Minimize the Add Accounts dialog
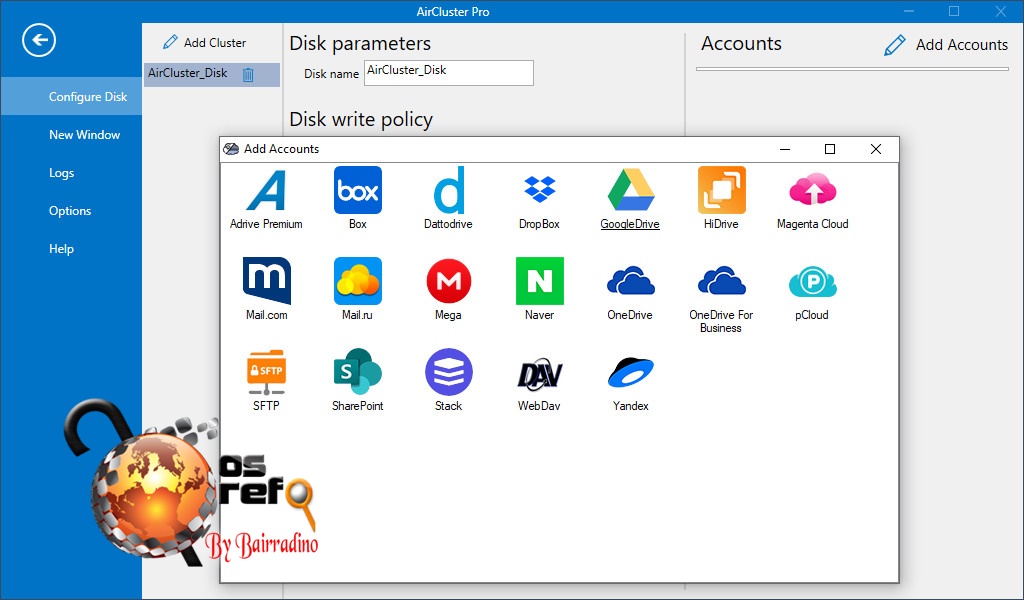This screenshot has height=600, width=1024. tap(785, 149)
